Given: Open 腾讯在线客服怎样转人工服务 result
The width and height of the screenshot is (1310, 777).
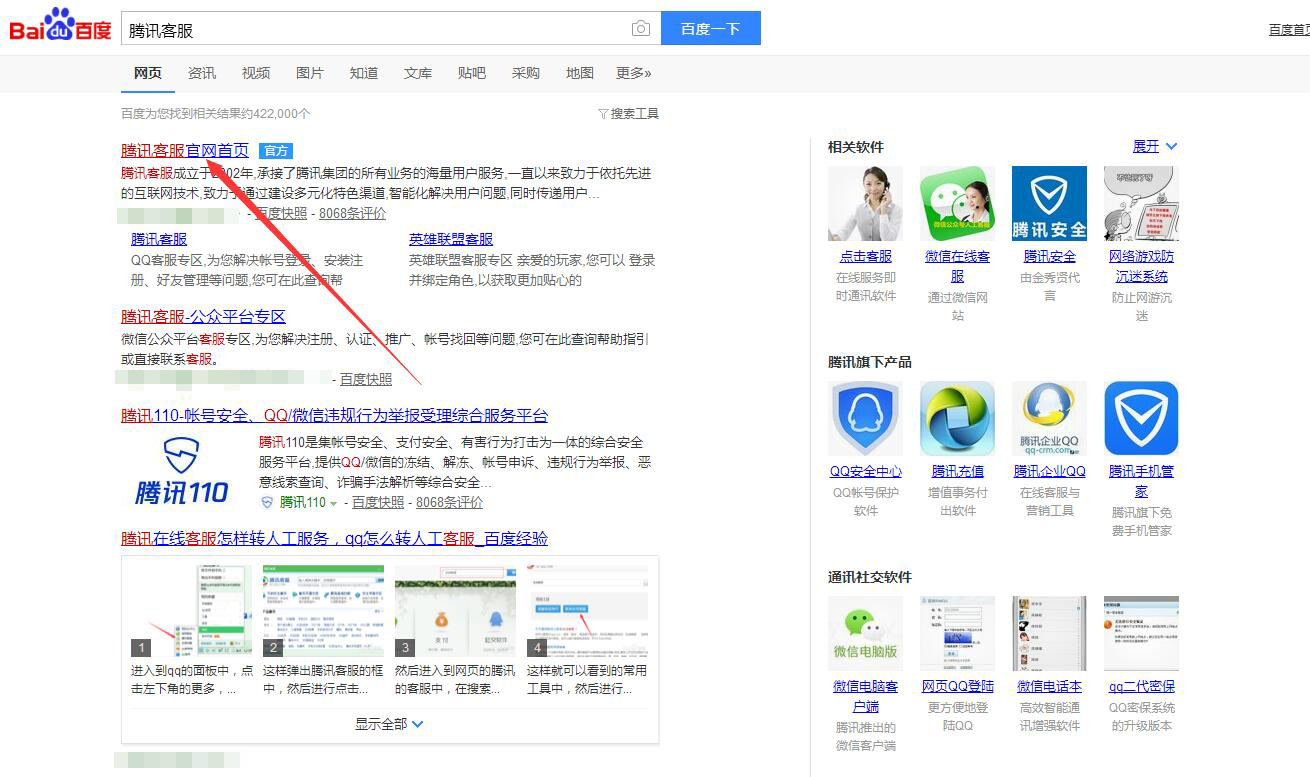Looking at the screenshot, I should pyautogui.click(x=335, y=538).
